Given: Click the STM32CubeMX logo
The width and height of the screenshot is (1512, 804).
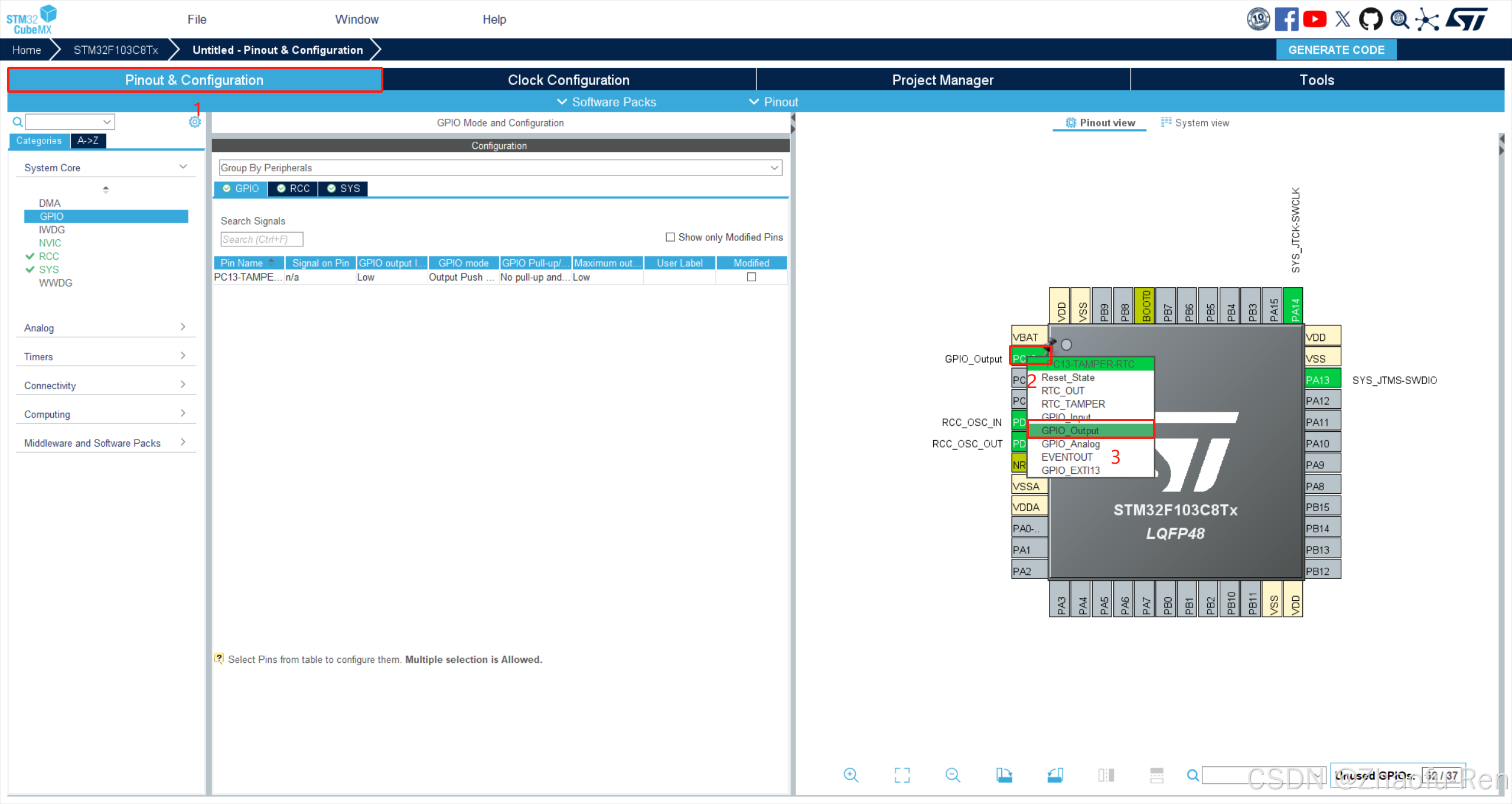Looking at the screenshot, I should (31, 19).
